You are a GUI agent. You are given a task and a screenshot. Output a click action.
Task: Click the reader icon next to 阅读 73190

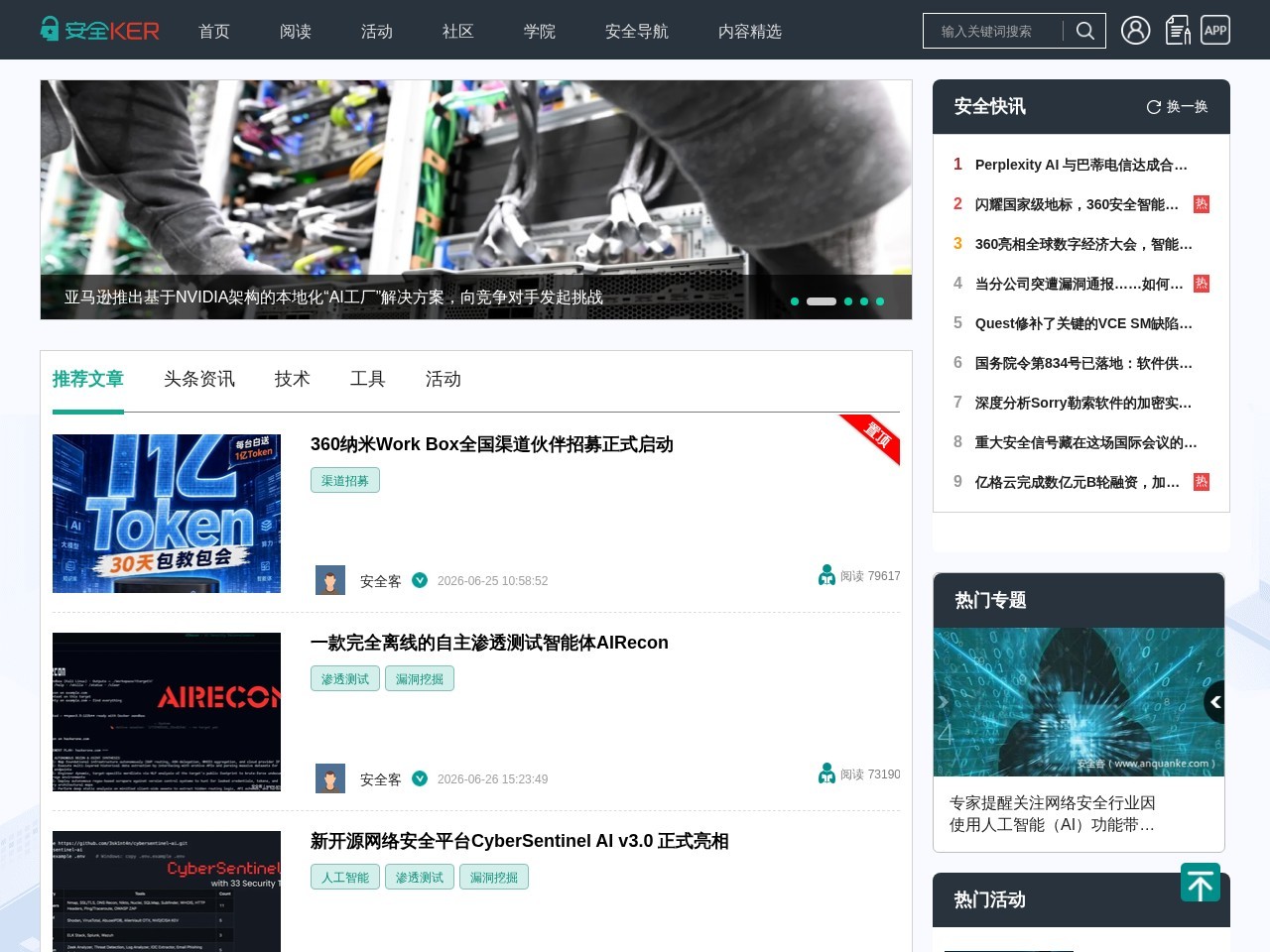click(826, 773)
